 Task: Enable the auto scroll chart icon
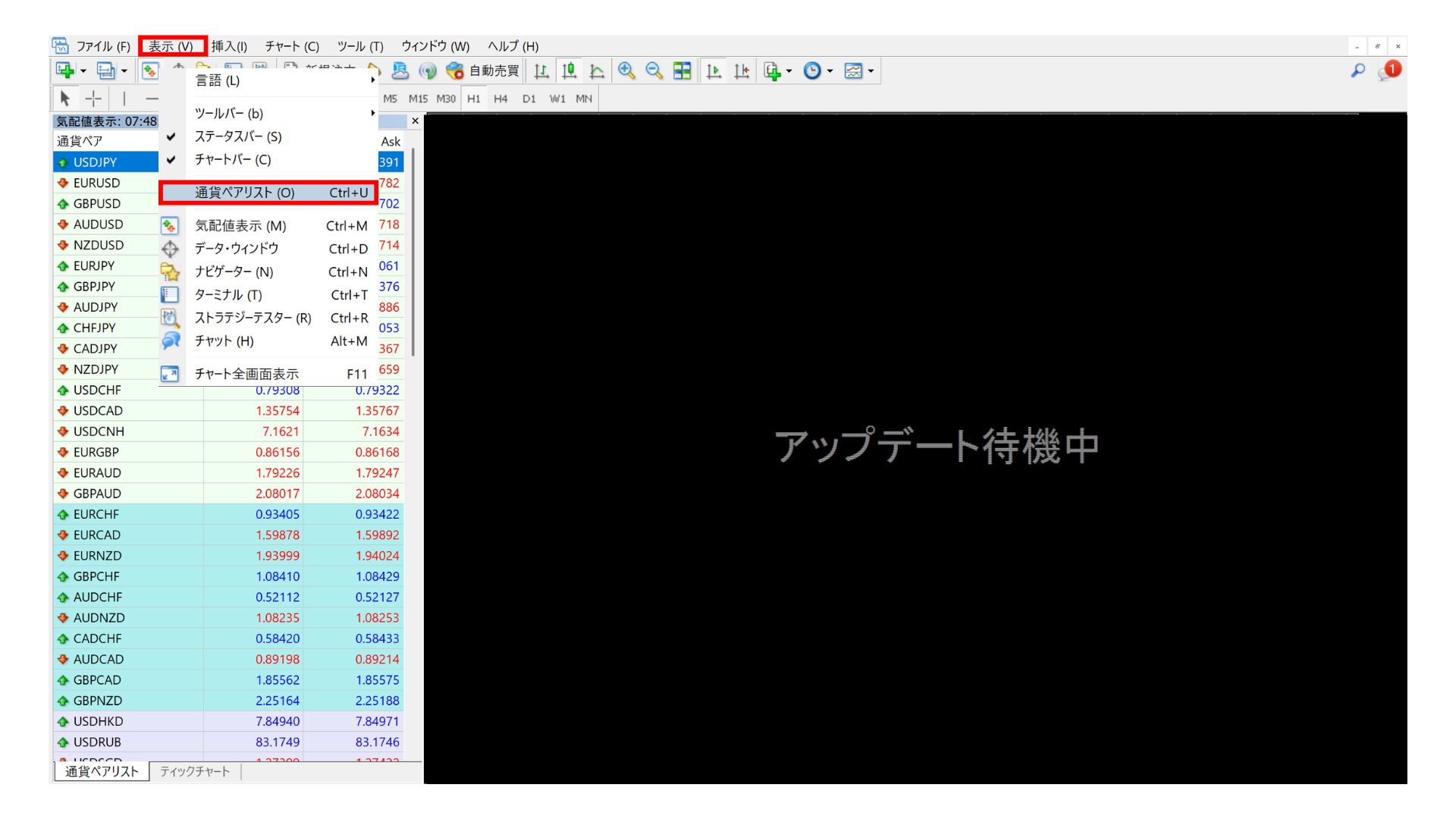click(x=713, y=71)
